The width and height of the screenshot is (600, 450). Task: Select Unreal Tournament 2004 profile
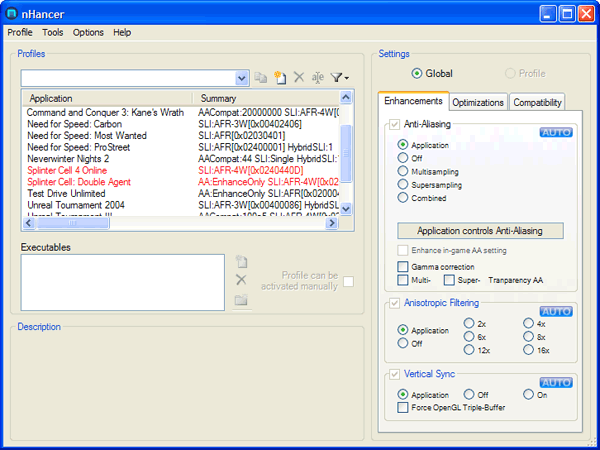point(76,205)
